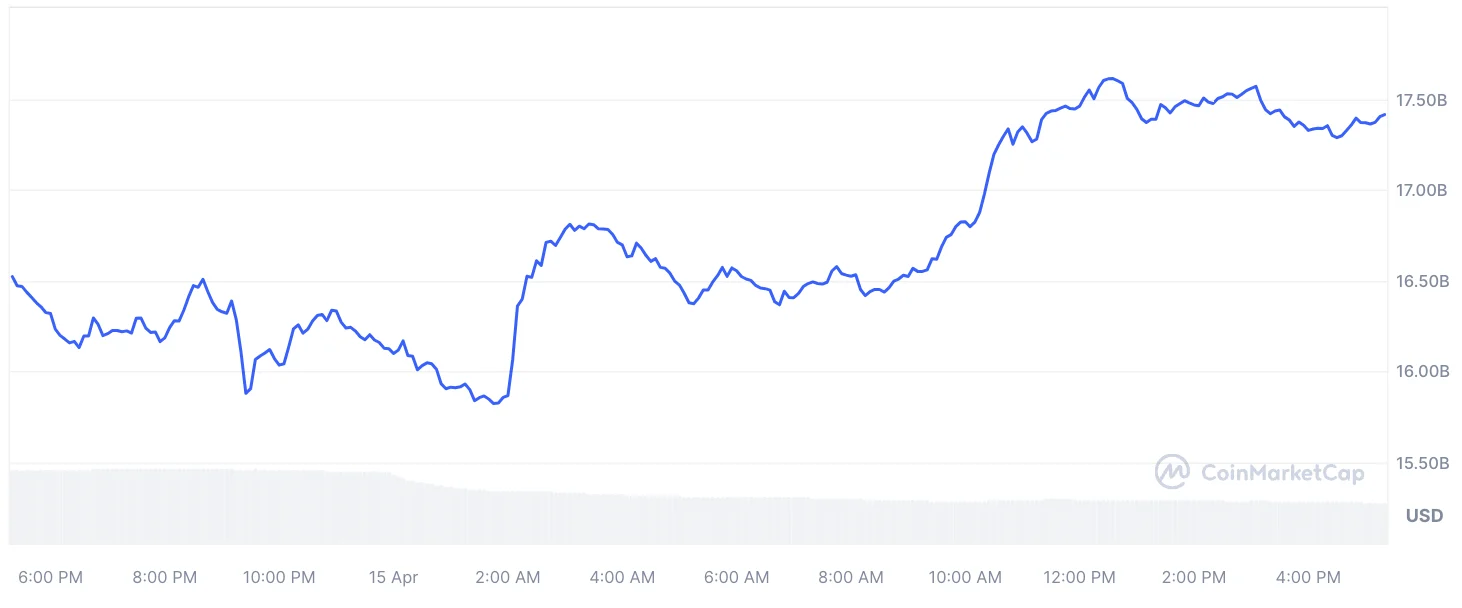Select the 4:00 PM axis label
The height and width of the screenshot is (608, 1462).
click(1308, 577)
